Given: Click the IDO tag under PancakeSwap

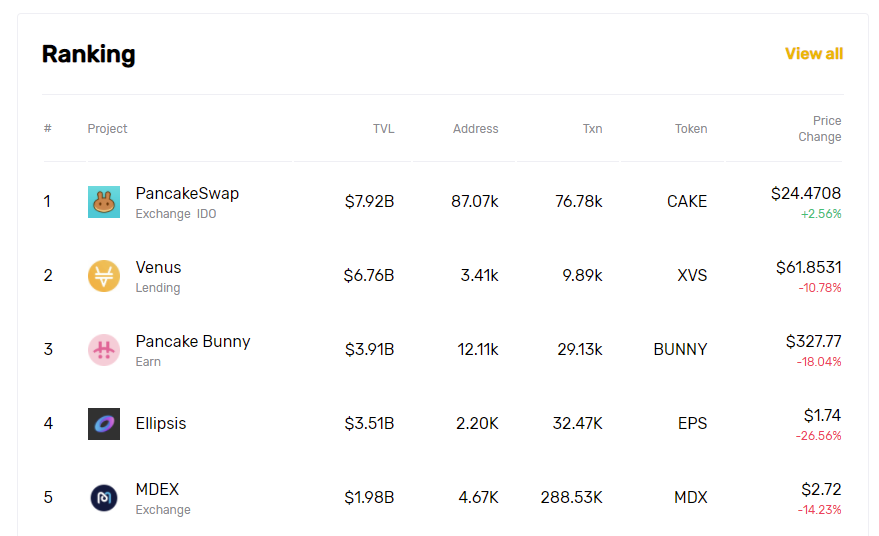Looking at the screenshot, I should tap(206, 214).
